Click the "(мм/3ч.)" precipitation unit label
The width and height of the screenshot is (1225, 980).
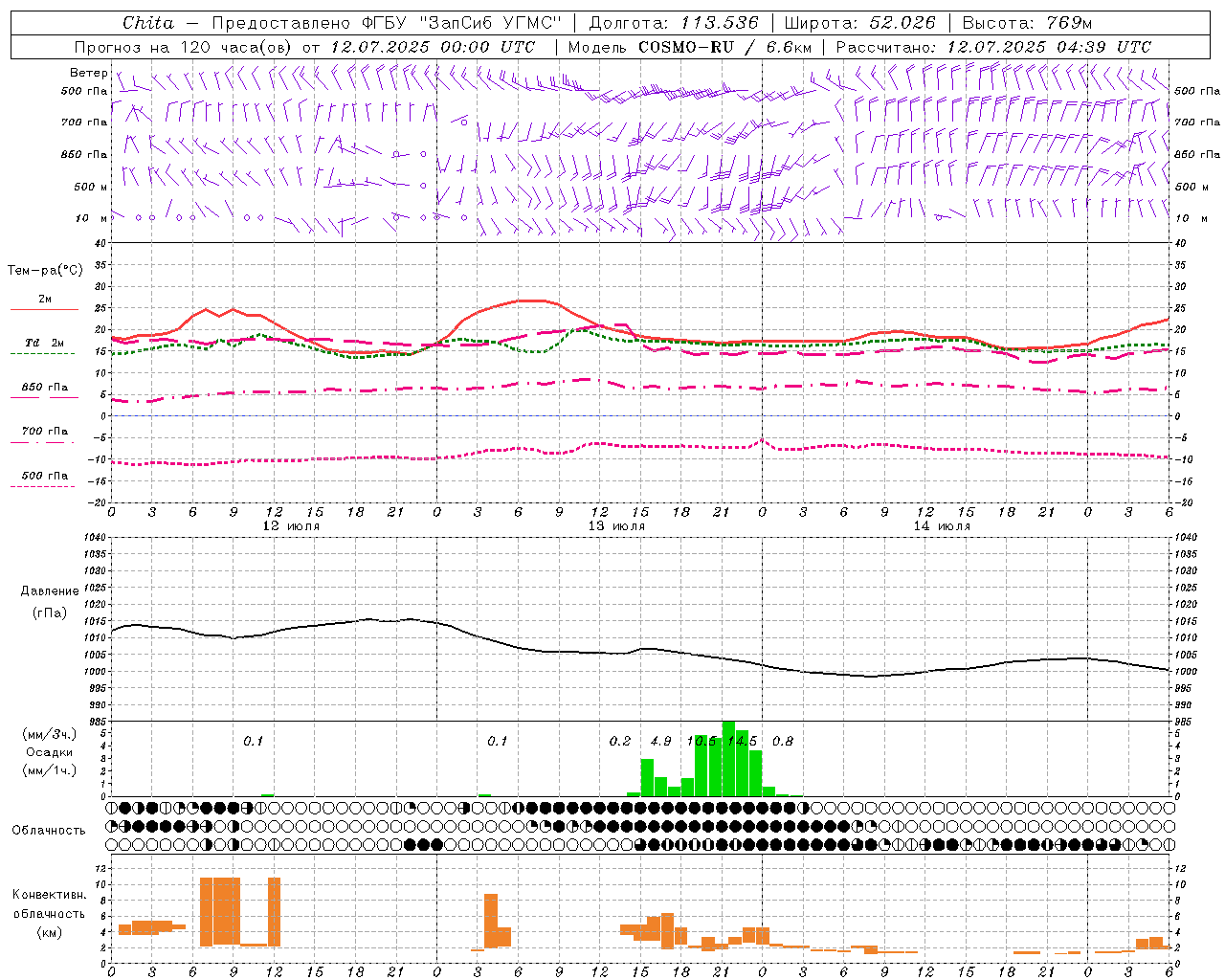[49, 734]
